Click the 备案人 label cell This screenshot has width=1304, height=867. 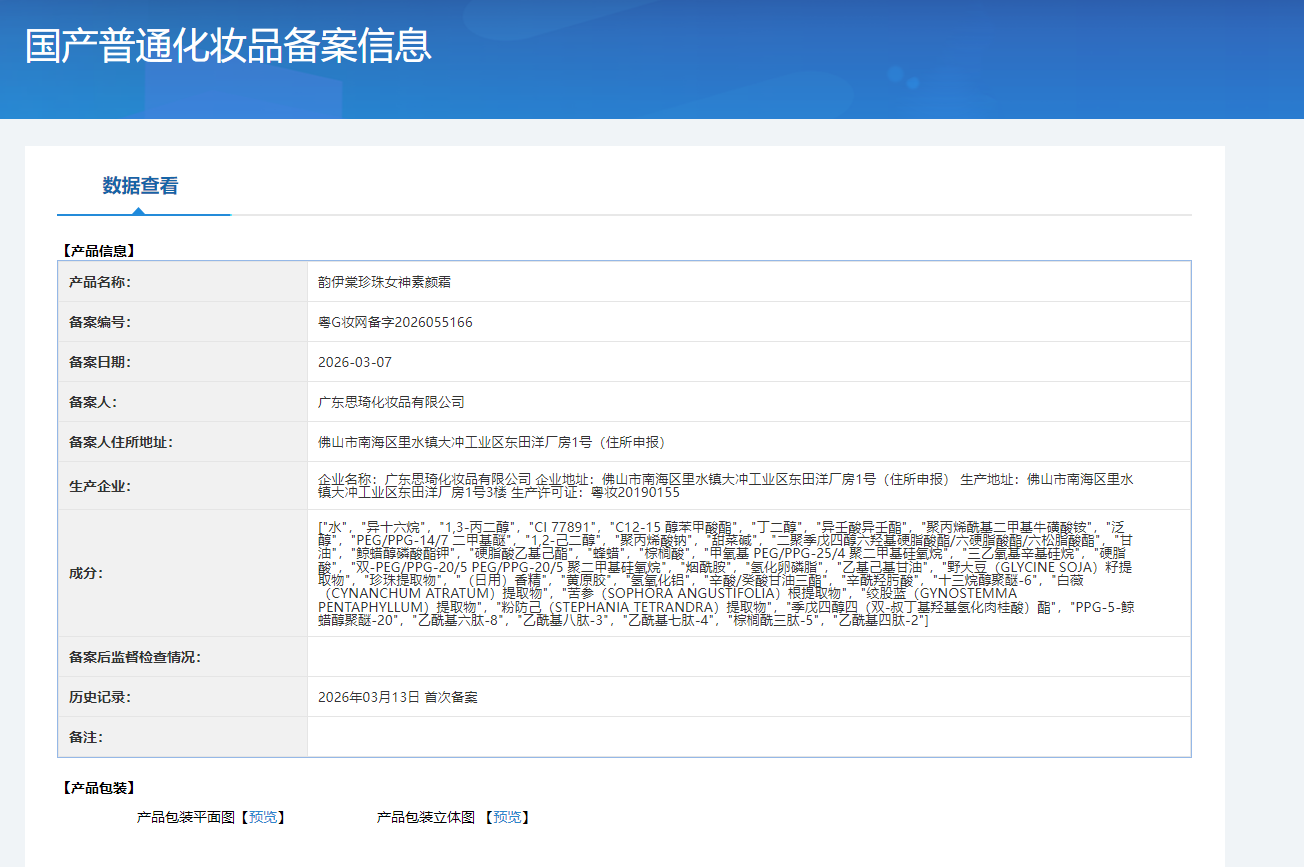(x=183, y=402)
